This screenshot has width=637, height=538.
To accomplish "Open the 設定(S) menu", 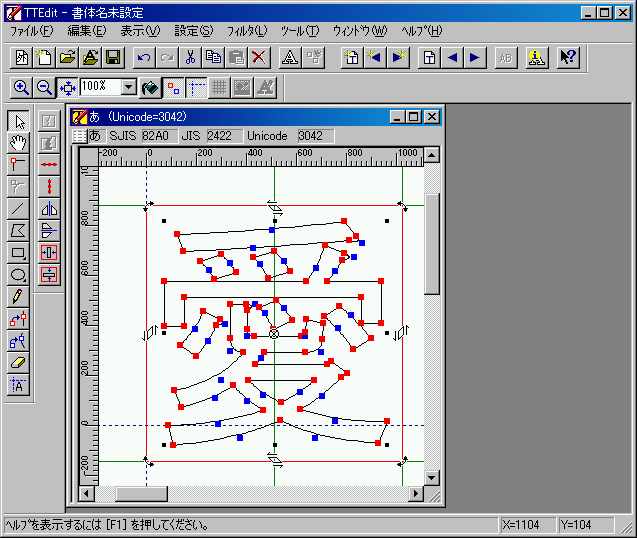I will [193, 31].
